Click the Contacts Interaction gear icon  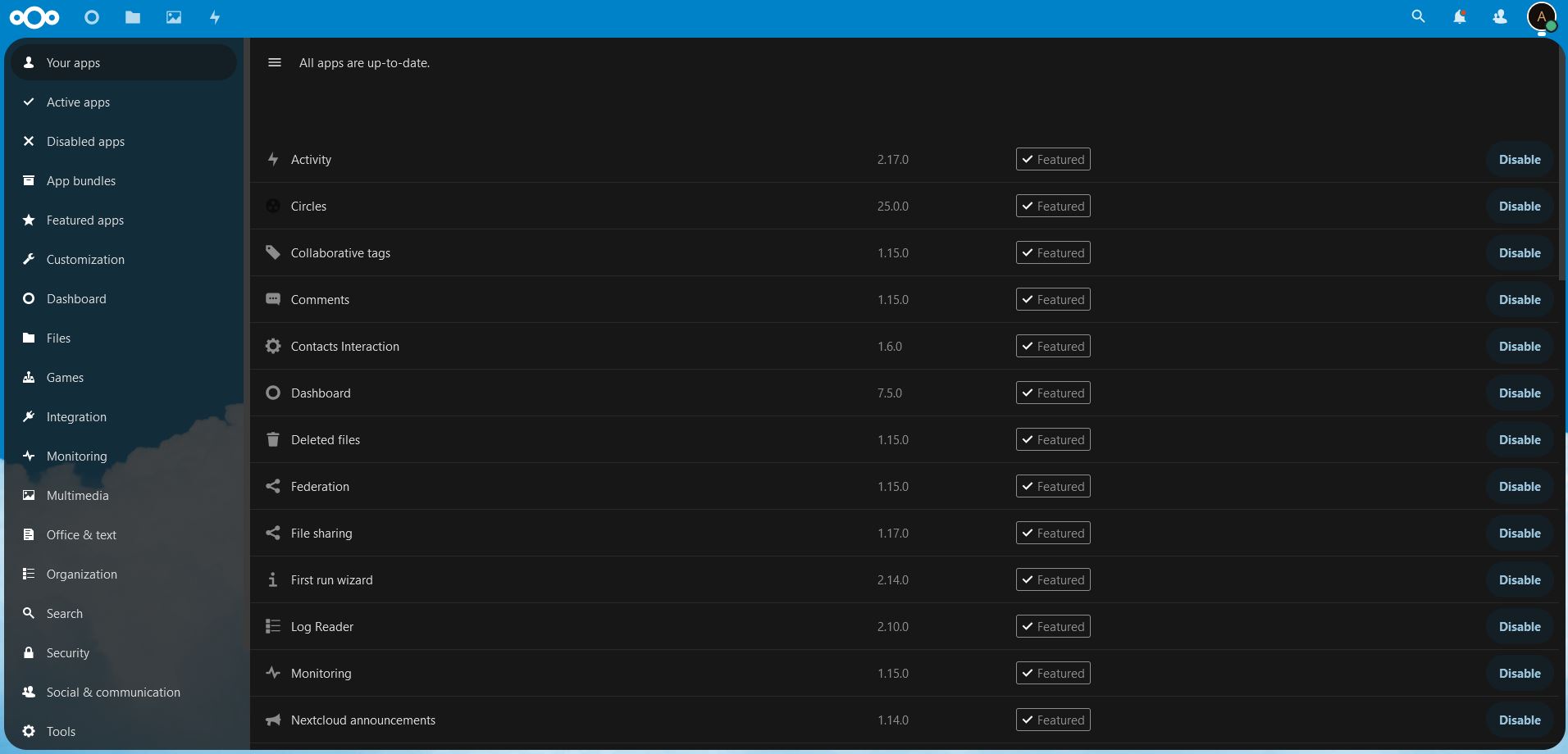pos(273,346)
